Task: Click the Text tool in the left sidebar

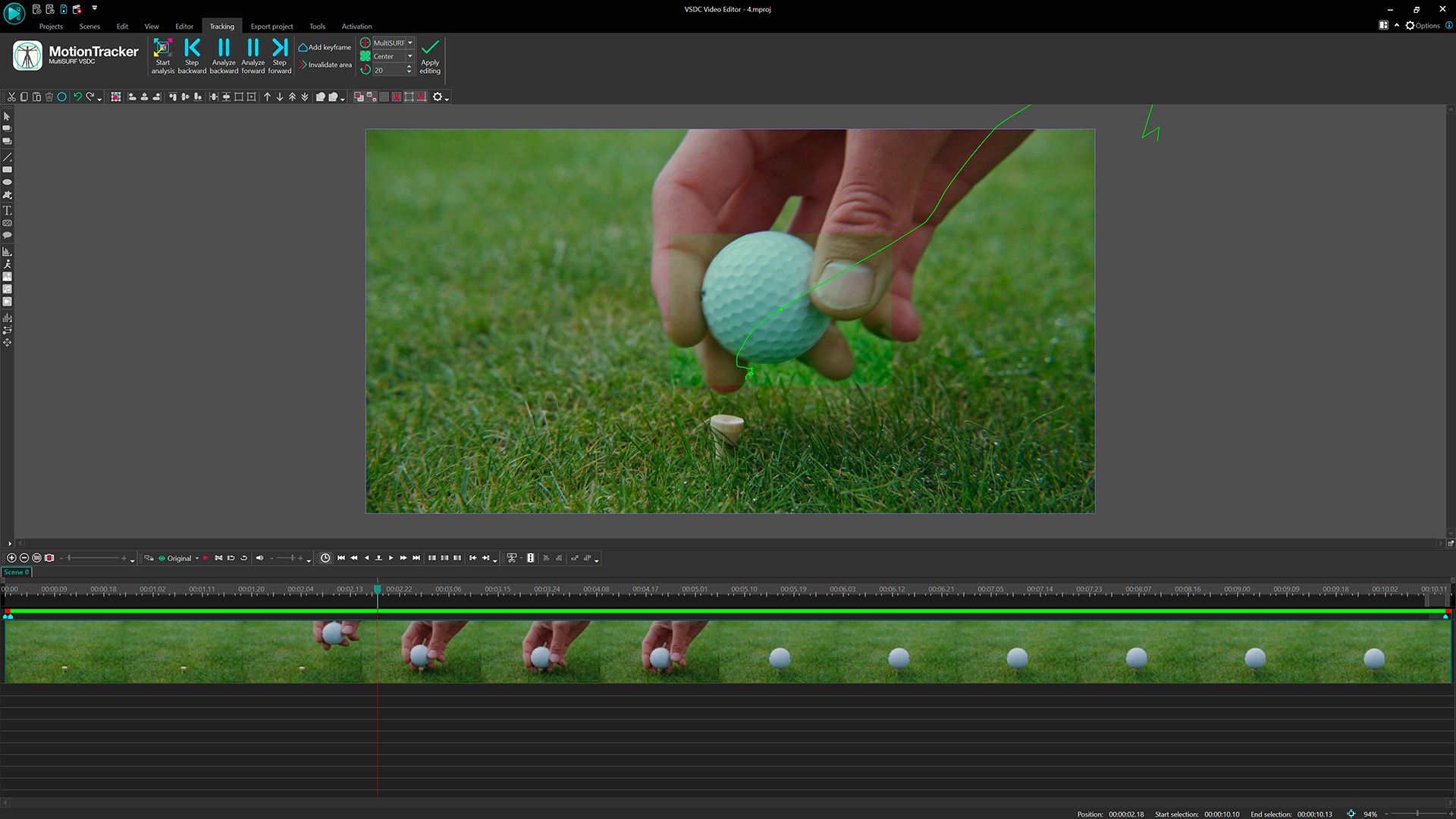Action: (8, 211)
